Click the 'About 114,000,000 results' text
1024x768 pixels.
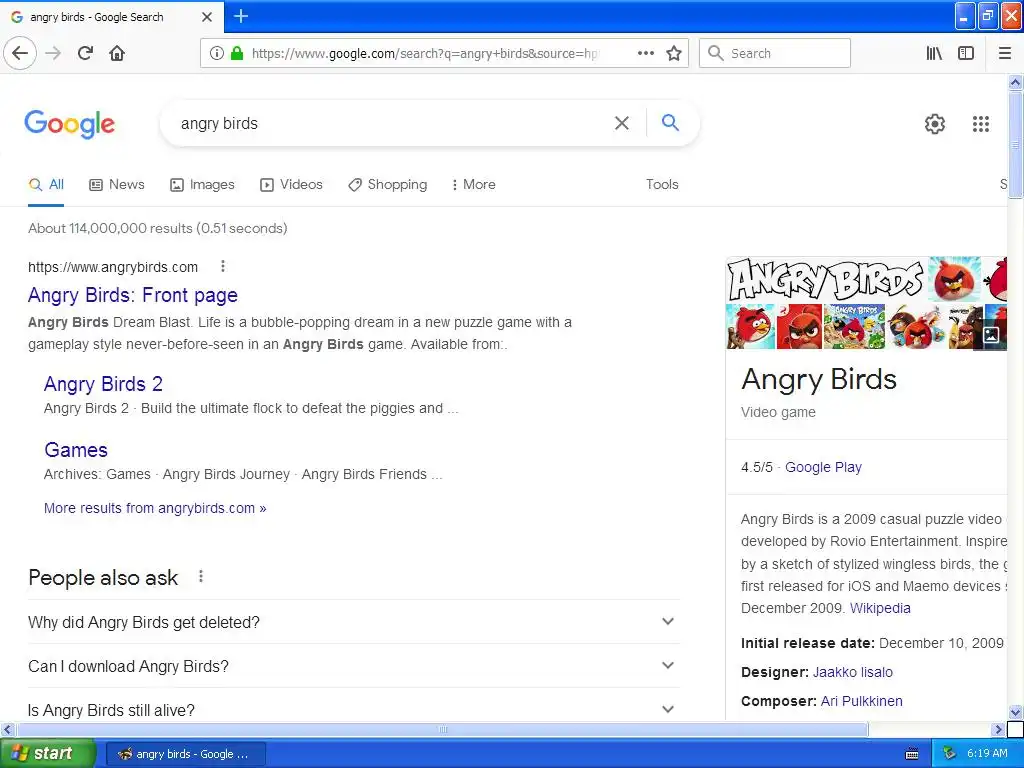point(157,228)
